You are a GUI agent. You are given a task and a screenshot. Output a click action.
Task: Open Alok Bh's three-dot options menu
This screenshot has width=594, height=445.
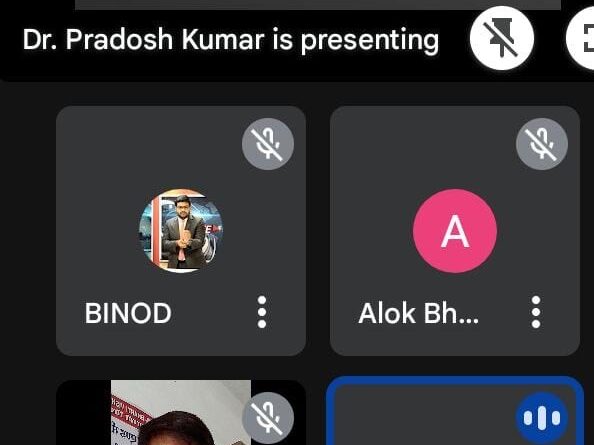[x=536, y=312]
